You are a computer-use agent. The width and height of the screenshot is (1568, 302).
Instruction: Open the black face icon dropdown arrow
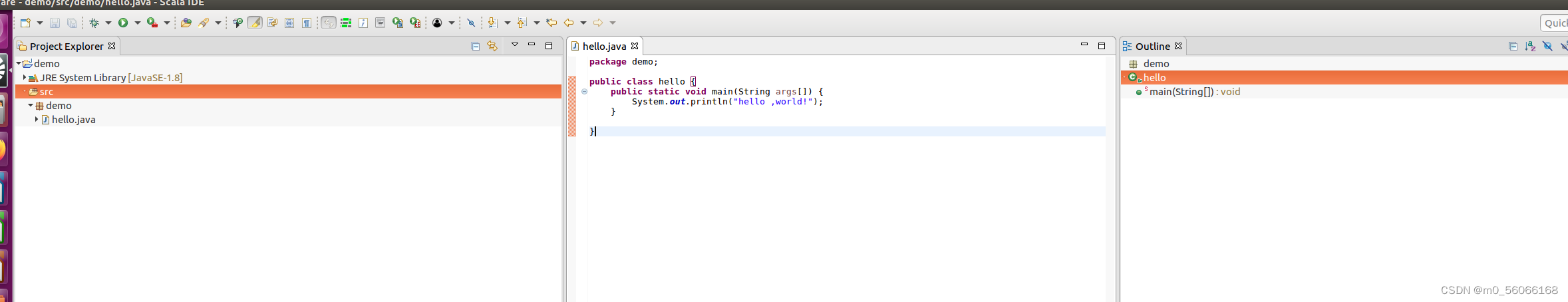point(452,23)
